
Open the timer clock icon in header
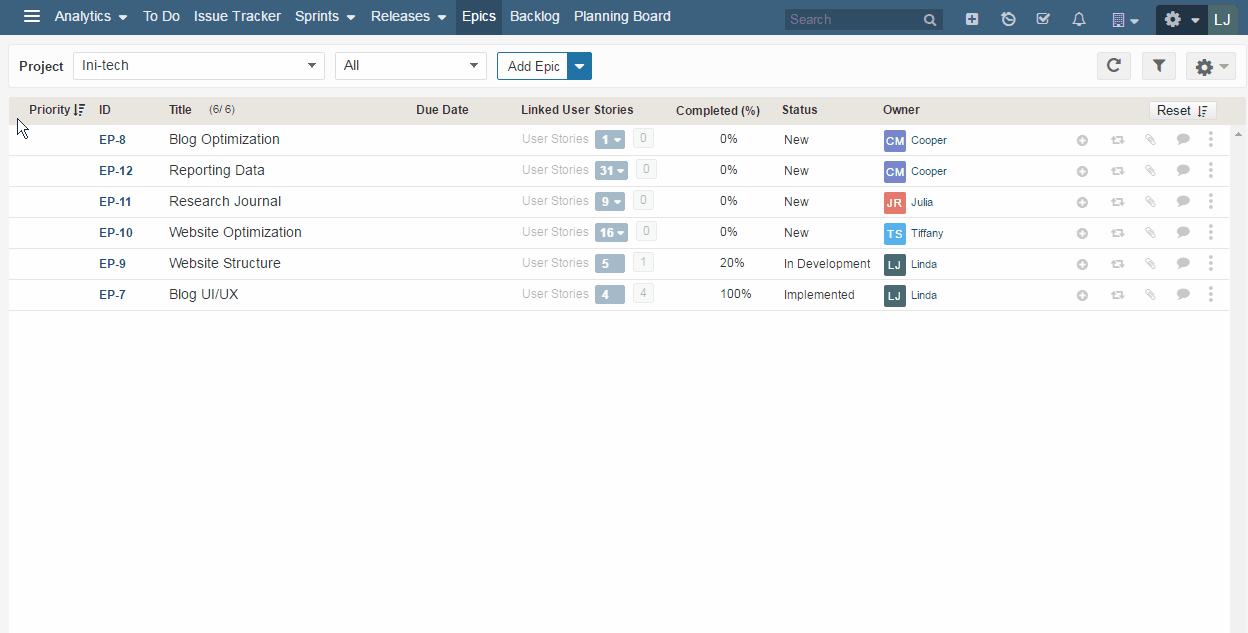(x=1008, y=19)
